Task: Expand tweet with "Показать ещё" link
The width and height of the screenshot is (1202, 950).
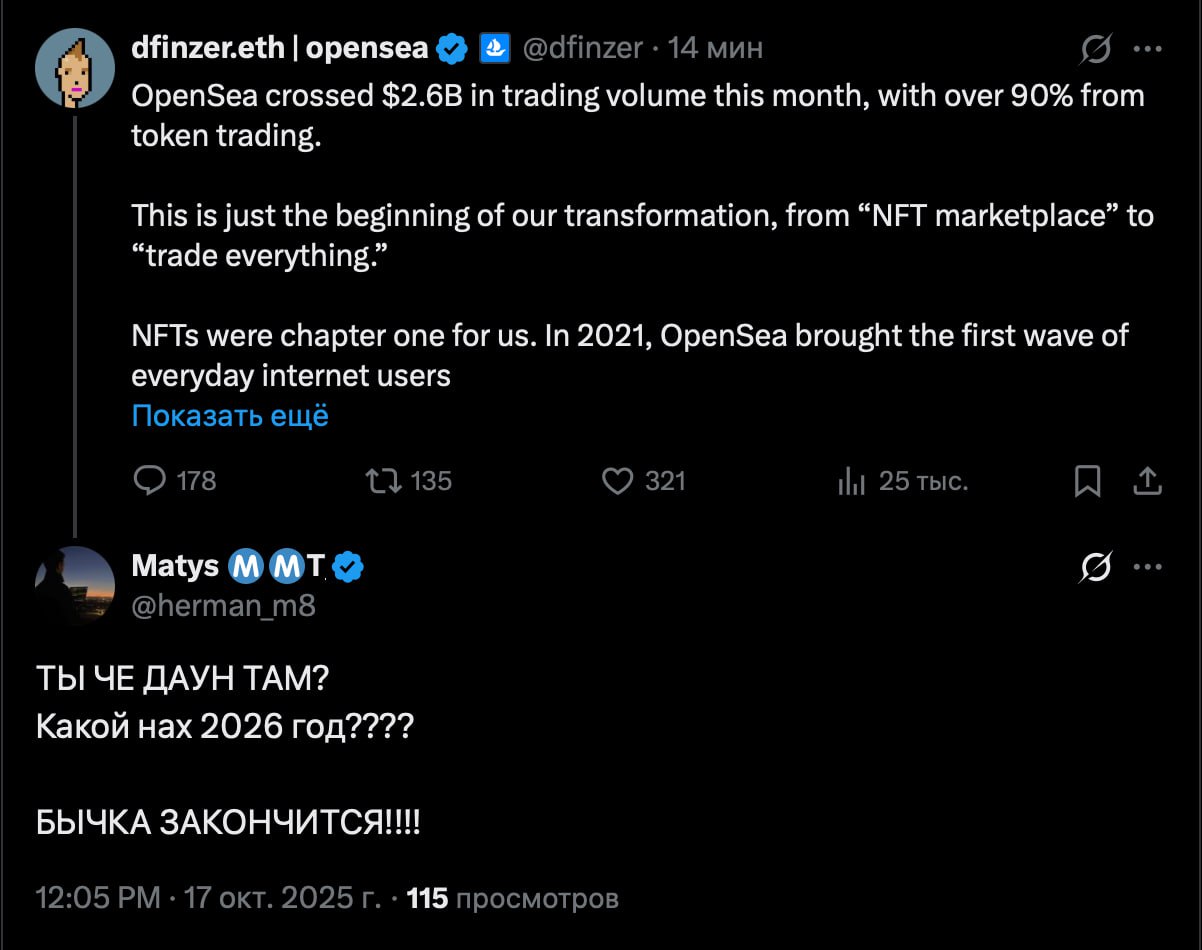Action: [230, 416]
